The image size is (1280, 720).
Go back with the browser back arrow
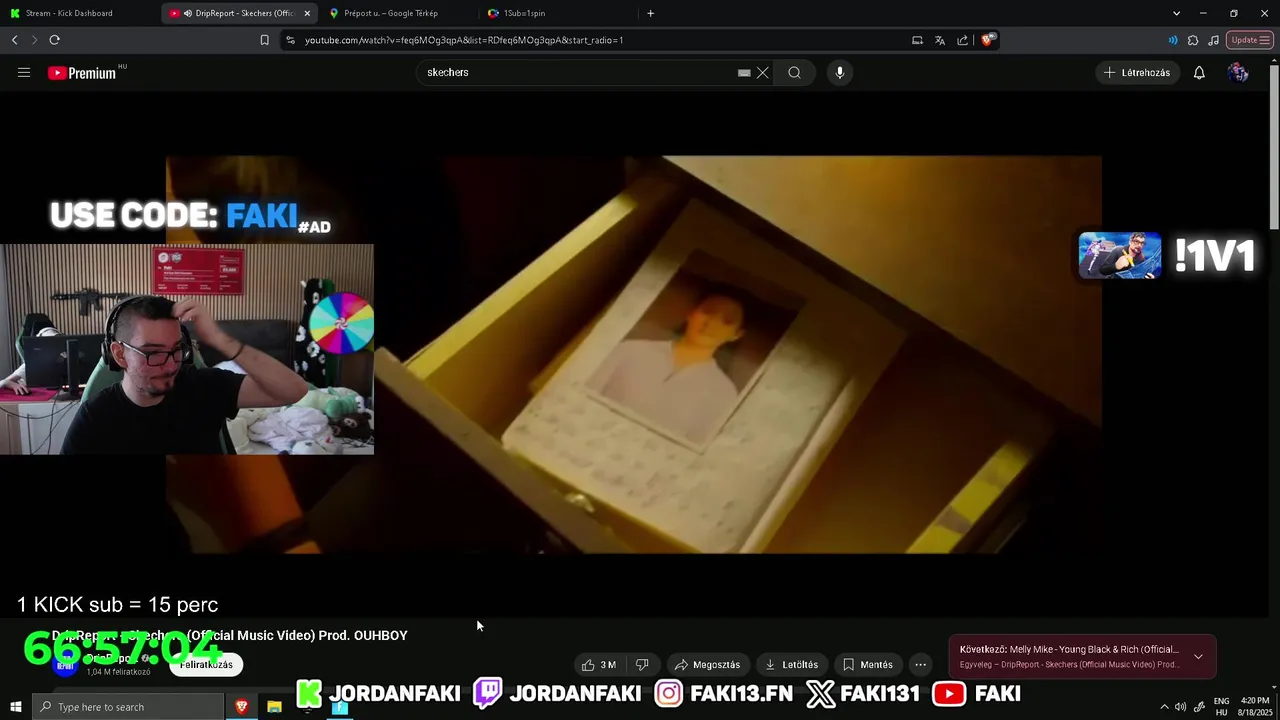(x=14, y=40)
